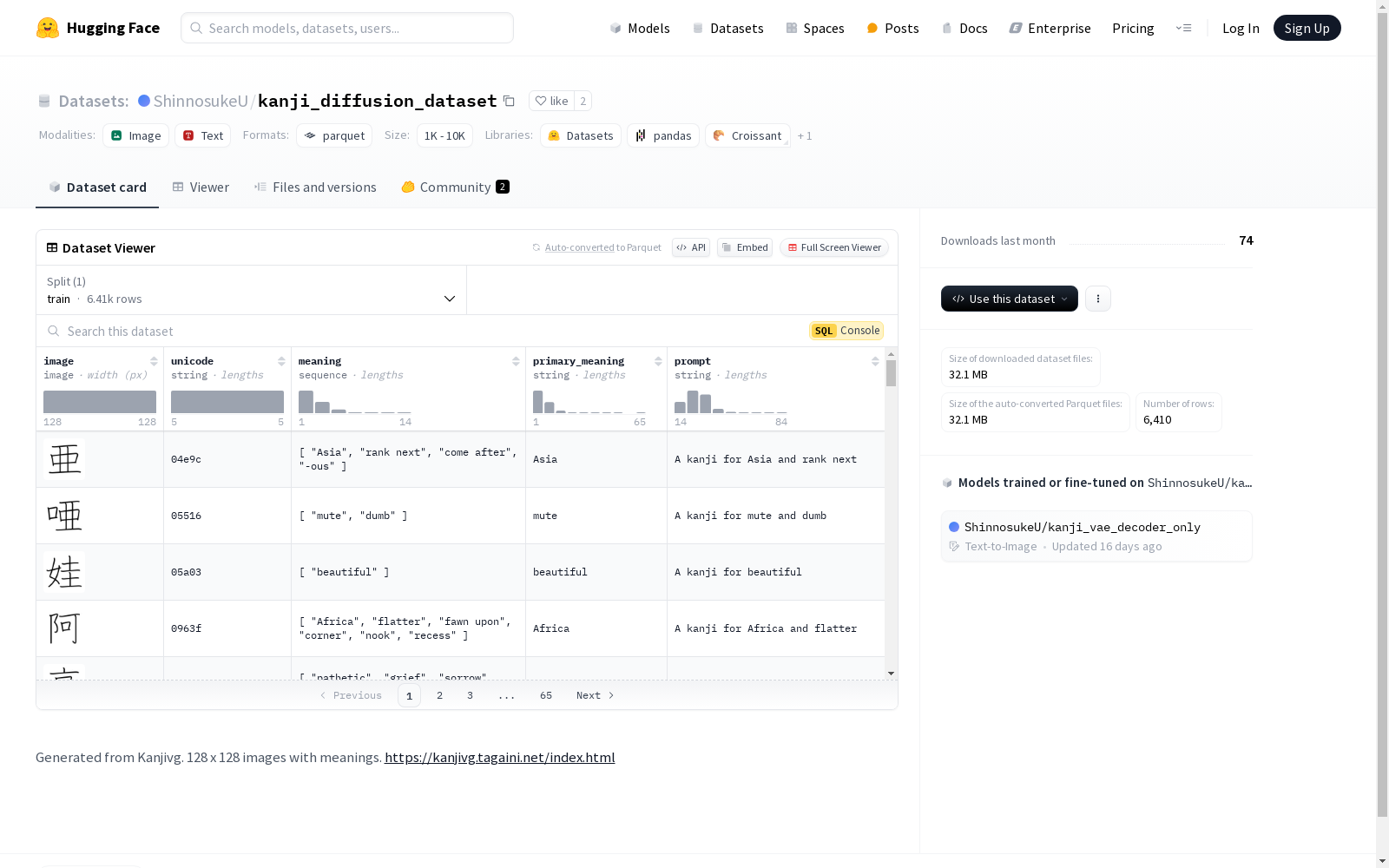Open the 05a03 kanji image thumbnail
The height and width of the screenshot is (868, 1389).
pyautogui.click(x=64, y=572)
